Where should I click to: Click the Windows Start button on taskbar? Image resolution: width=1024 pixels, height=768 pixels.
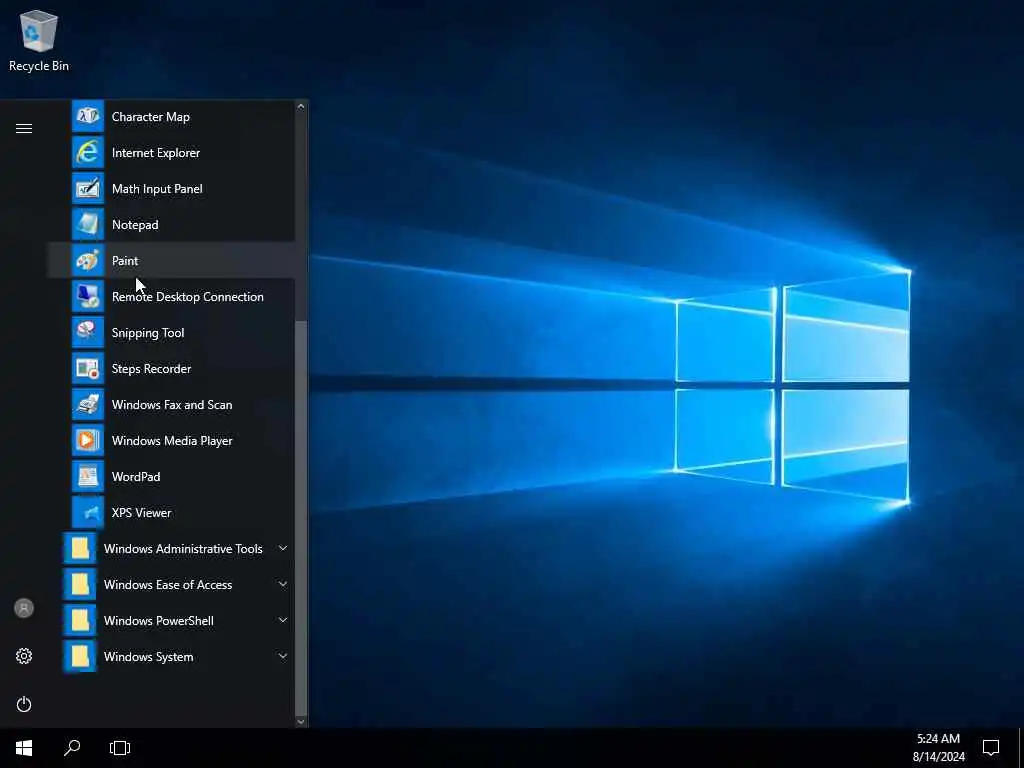click(24, 748)
